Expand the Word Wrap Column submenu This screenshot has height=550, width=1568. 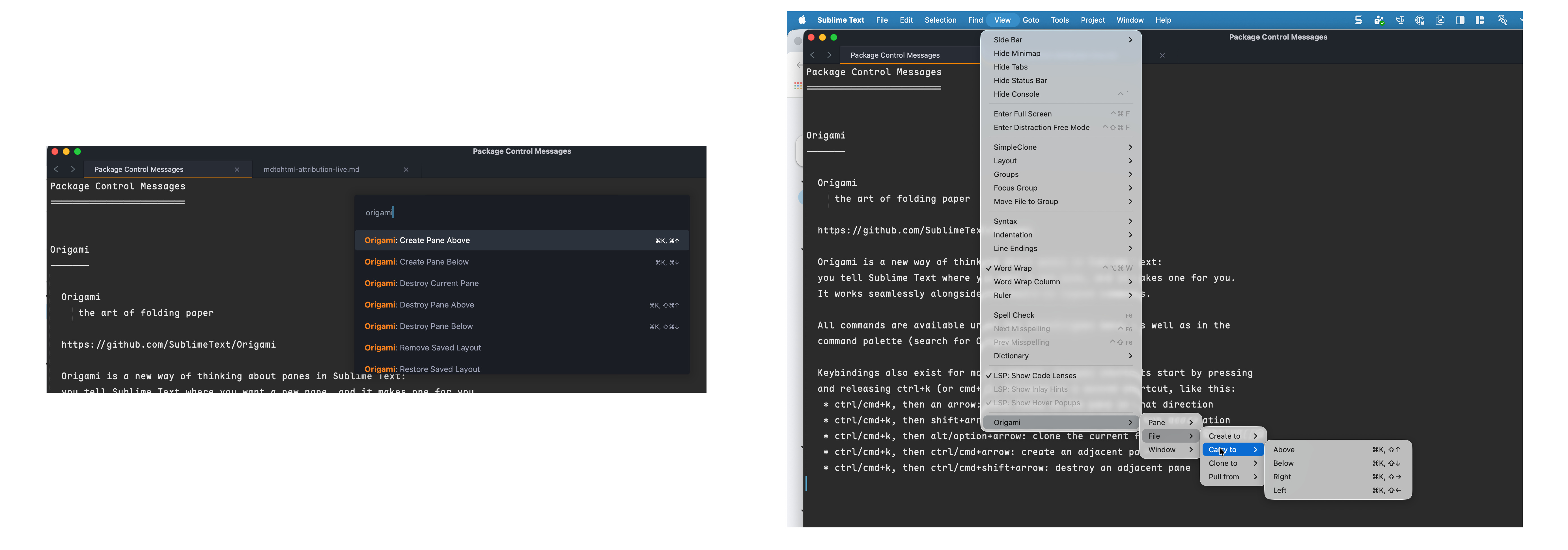point(1060,282)
